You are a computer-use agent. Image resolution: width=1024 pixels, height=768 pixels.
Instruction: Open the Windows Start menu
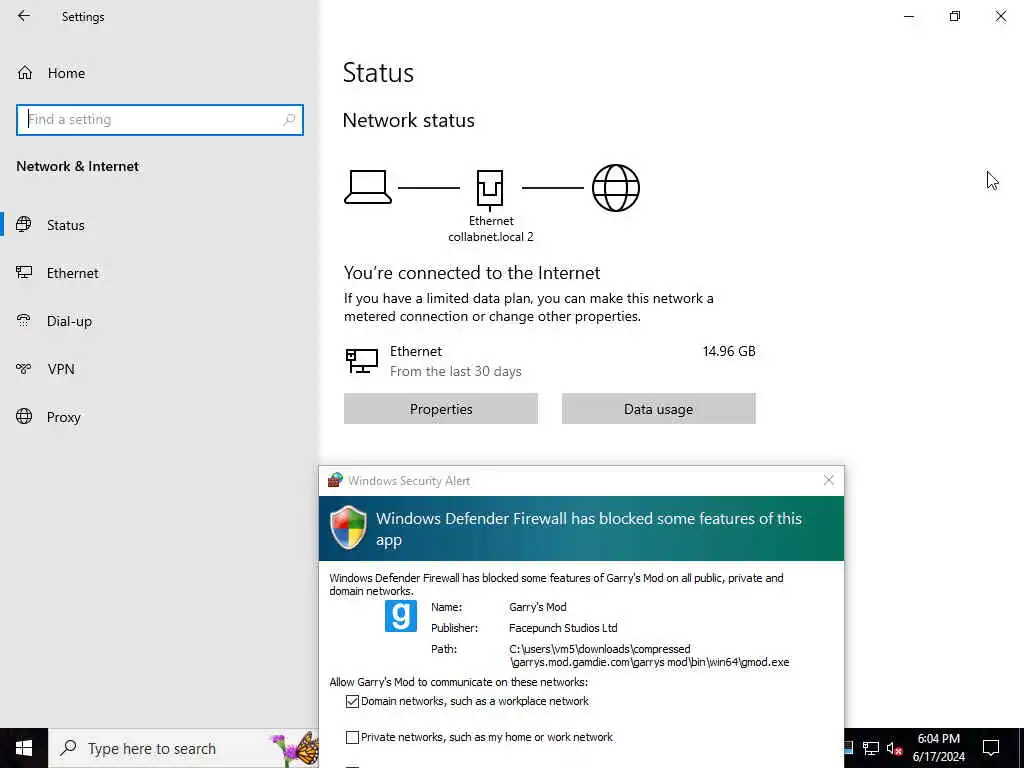pos(24,748)
